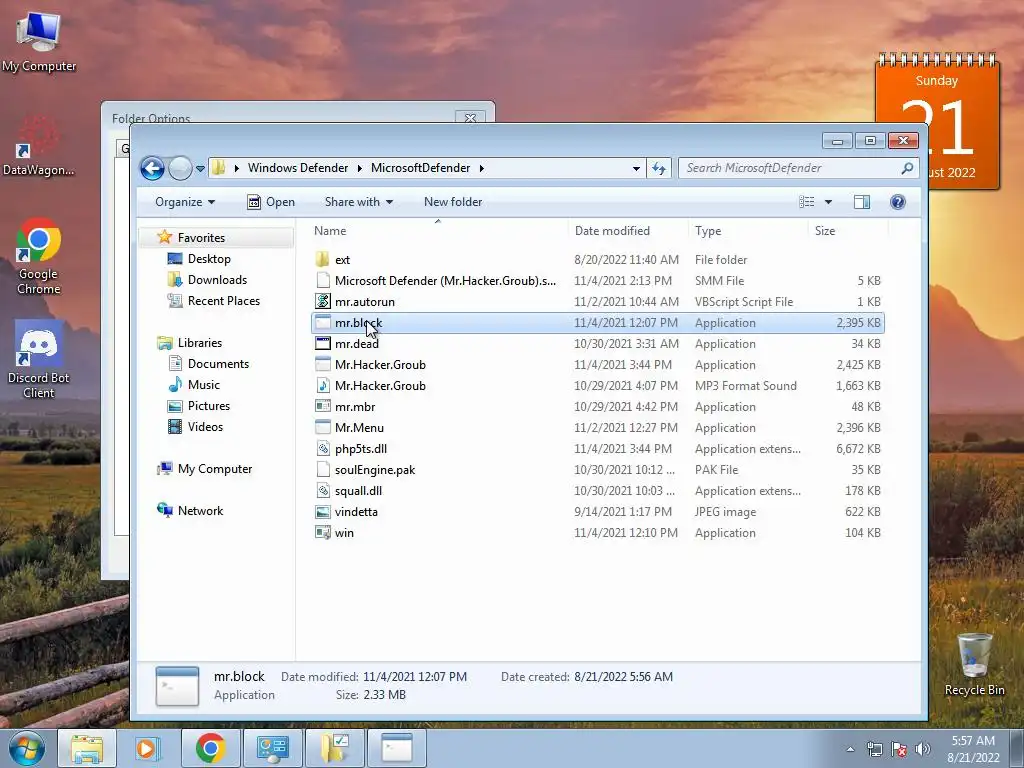Image resolution: width=1024 pixels, height=768 pixels.
Task: Open Videos library in navigation pane
Action: (x=205, y=426)
